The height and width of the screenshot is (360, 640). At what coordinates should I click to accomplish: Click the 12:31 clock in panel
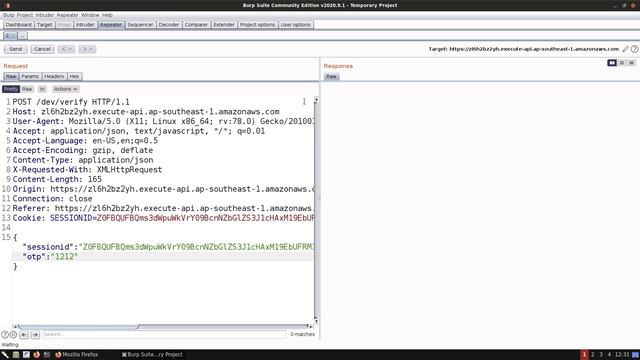pos(622,355)
